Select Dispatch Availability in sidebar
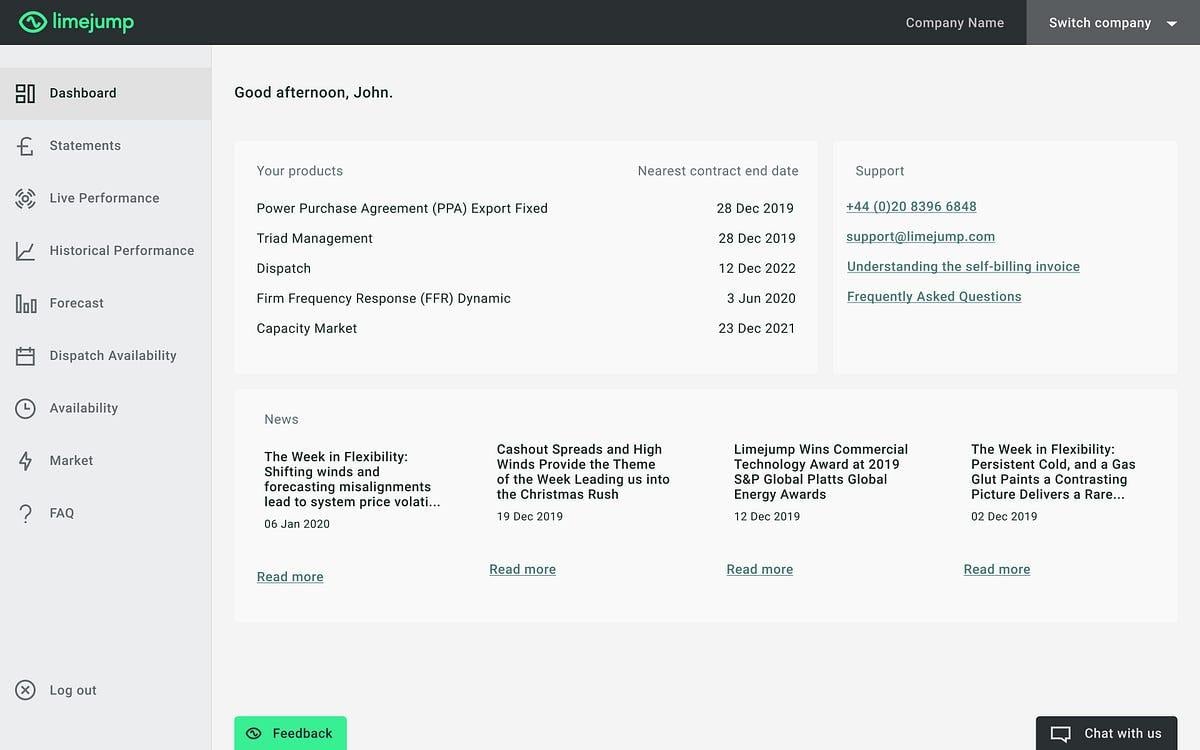The width and height of the screenshot is (1200, 750). pos(105,355)
